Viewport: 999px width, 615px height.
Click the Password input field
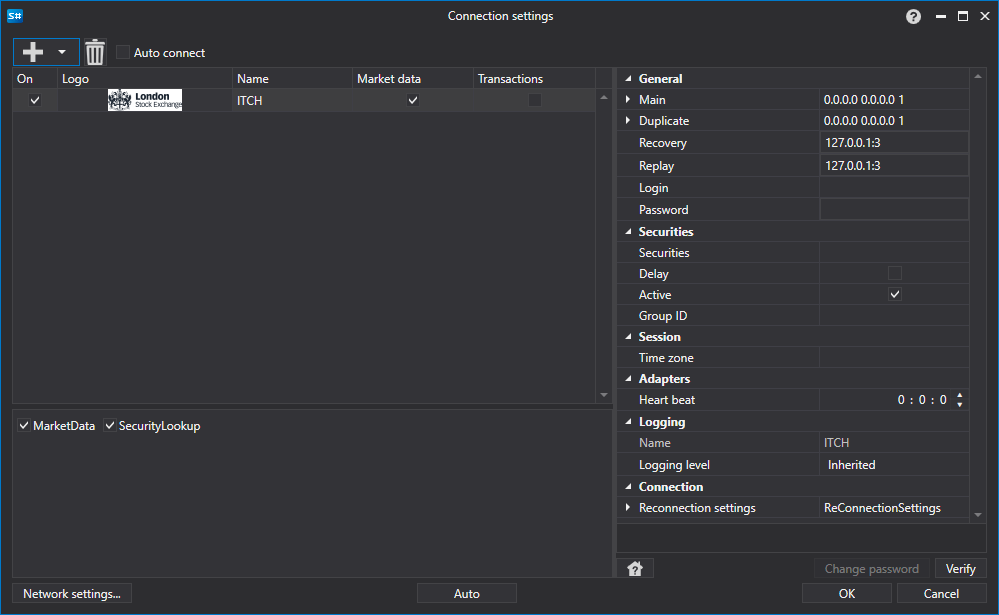click(894, 209)
